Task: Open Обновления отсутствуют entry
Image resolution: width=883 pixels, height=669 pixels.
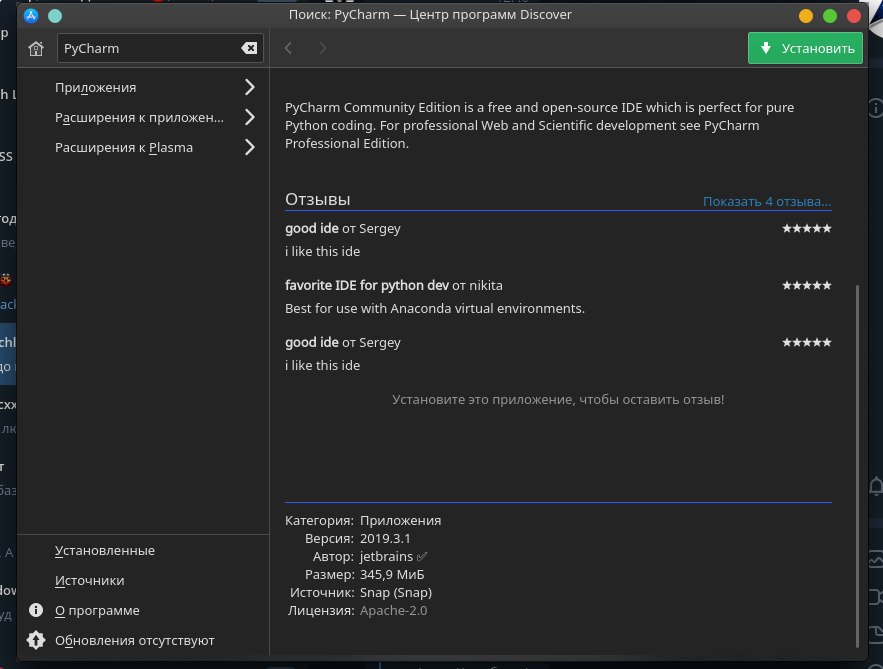Action: coord(144,640)
